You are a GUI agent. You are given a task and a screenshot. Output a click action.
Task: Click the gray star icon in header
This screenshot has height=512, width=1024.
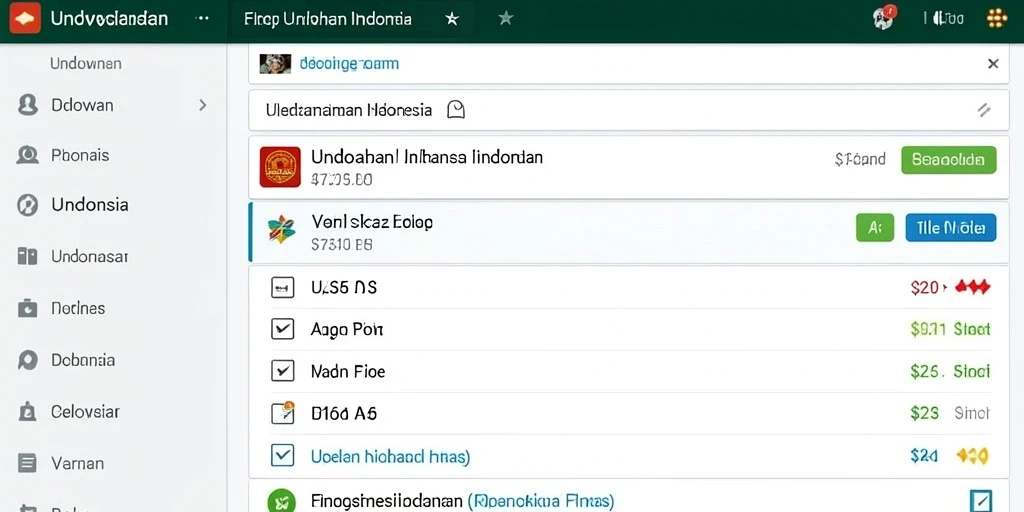(505, 18)
